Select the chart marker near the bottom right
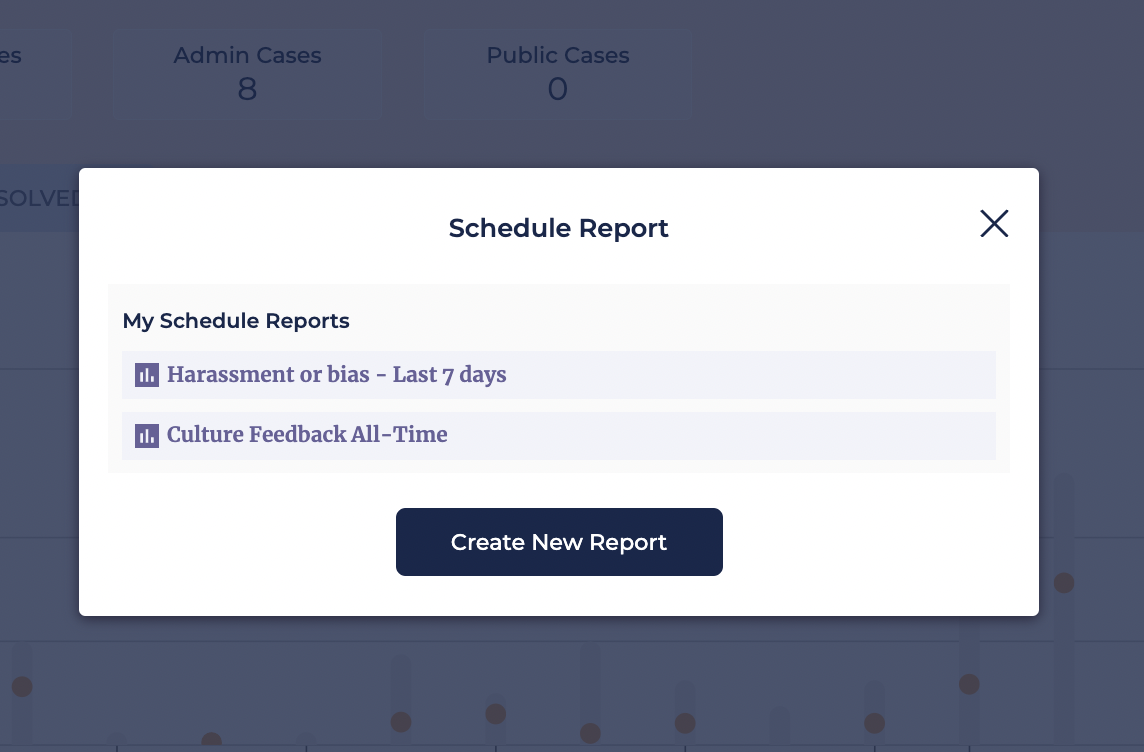 click(969, 686)
